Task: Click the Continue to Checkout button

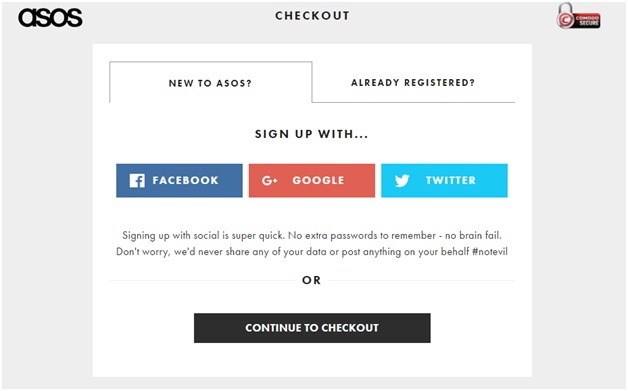Action: pyautogui.click(x=312, y=328)
